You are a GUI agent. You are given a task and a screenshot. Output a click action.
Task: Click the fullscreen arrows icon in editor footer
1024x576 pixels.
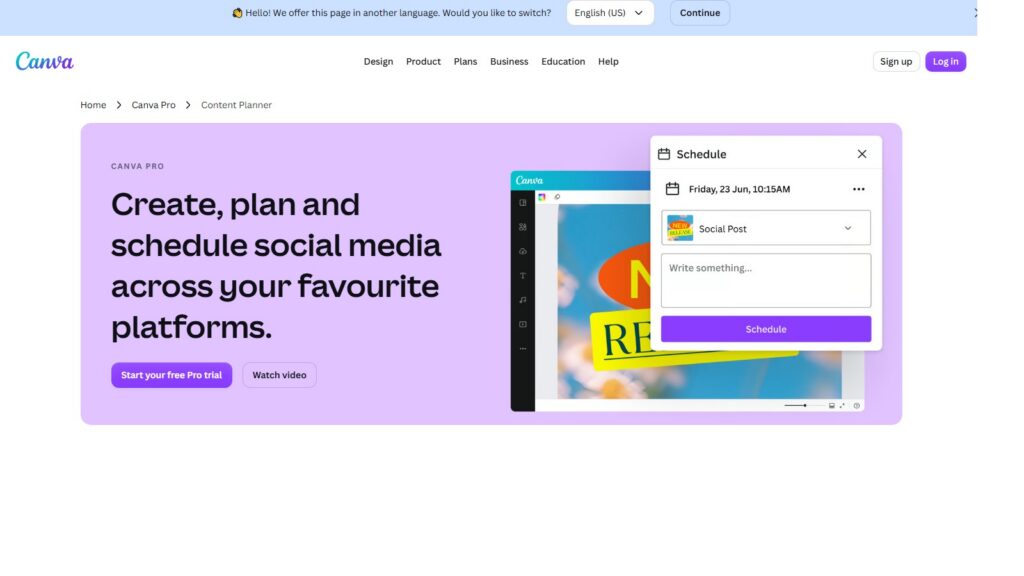tap(842, 406)
